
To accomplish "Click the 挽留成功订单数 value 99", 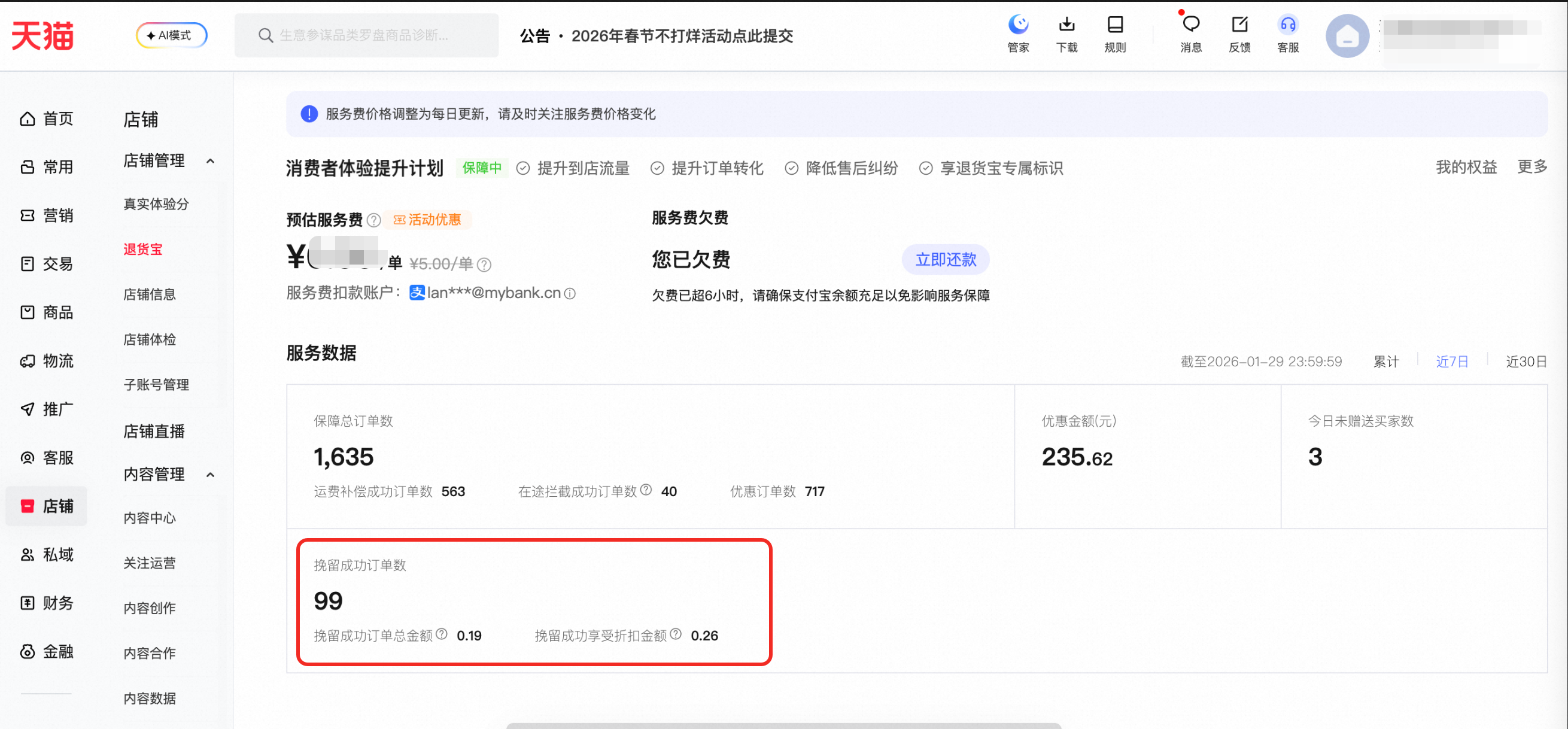I will (x=328, y=601).
